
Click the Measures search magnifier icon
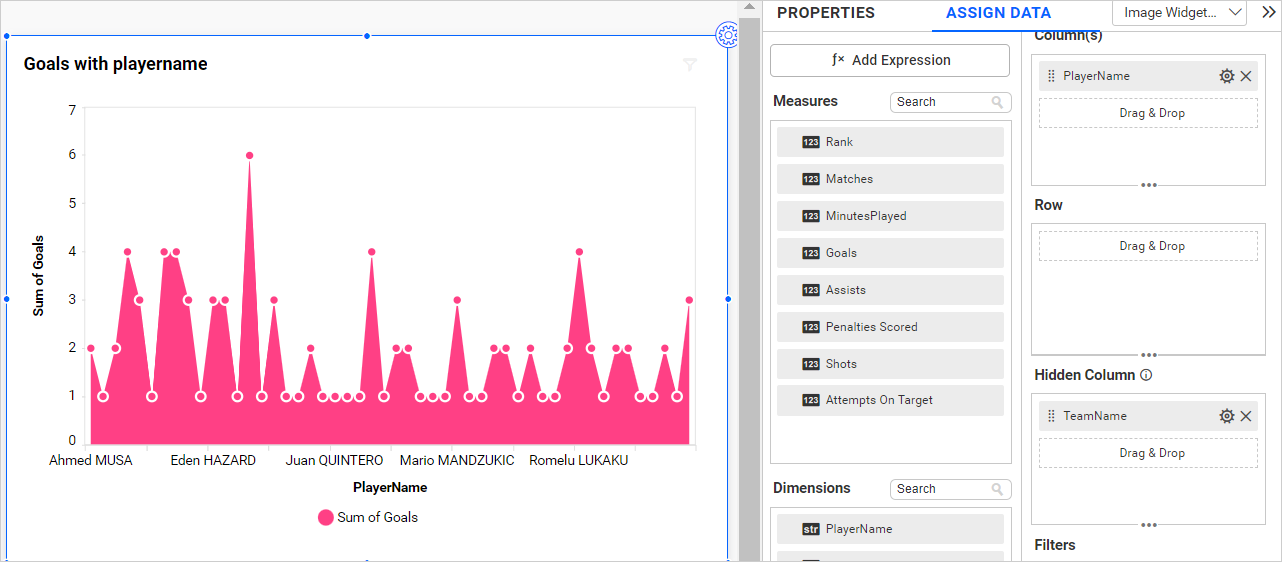(997, 102)
